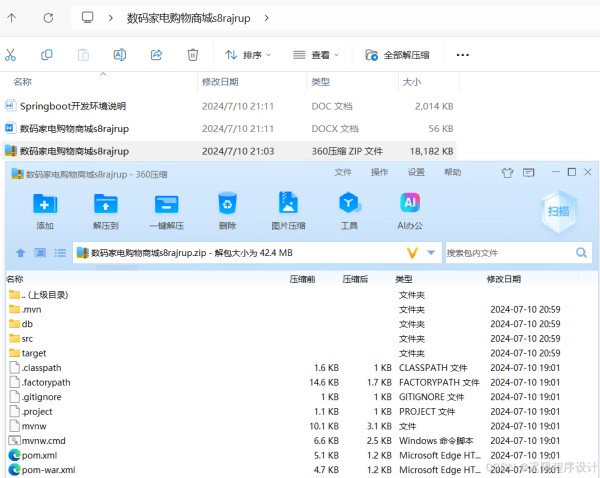The width and height of the screenshot is (600, 478).
Task: Sort archive list by 类型 column
Action: 404,279
